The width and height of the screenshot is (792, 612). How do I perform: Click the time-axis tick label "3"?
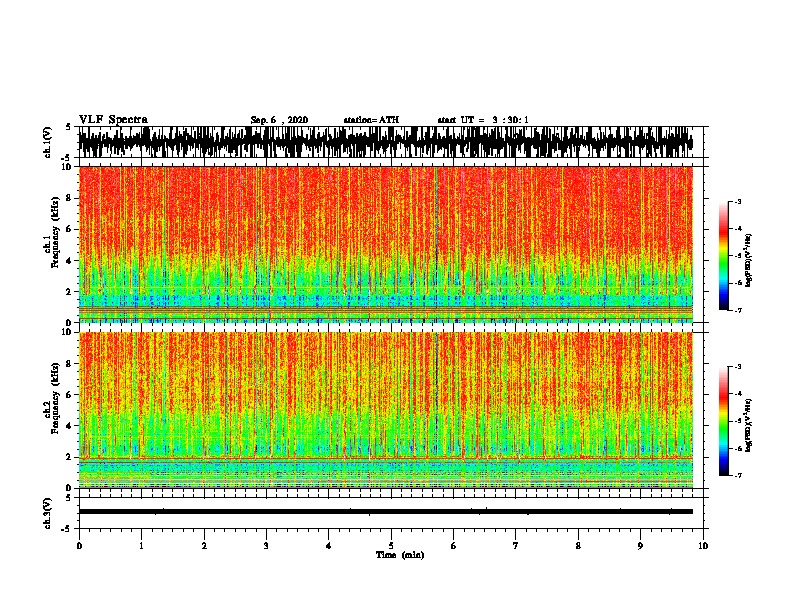pos(266,546)
